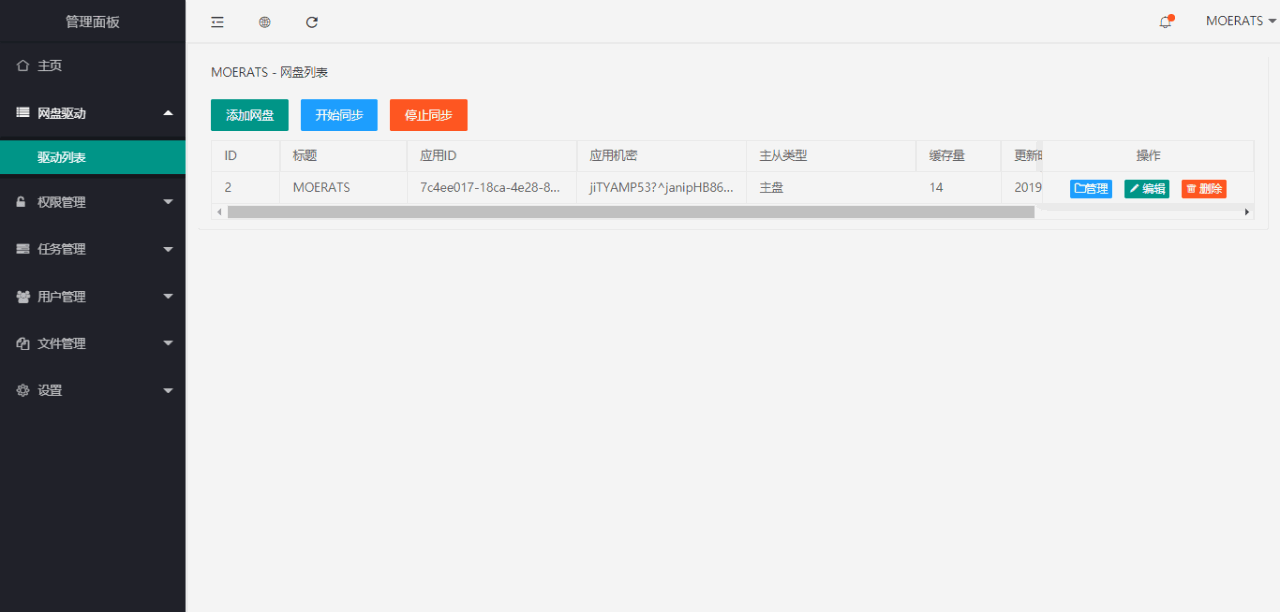The width and height of the screenshot is (1280, 612).
Task: Click the lock icon beside 权限管理
Action: pos(22,202)
